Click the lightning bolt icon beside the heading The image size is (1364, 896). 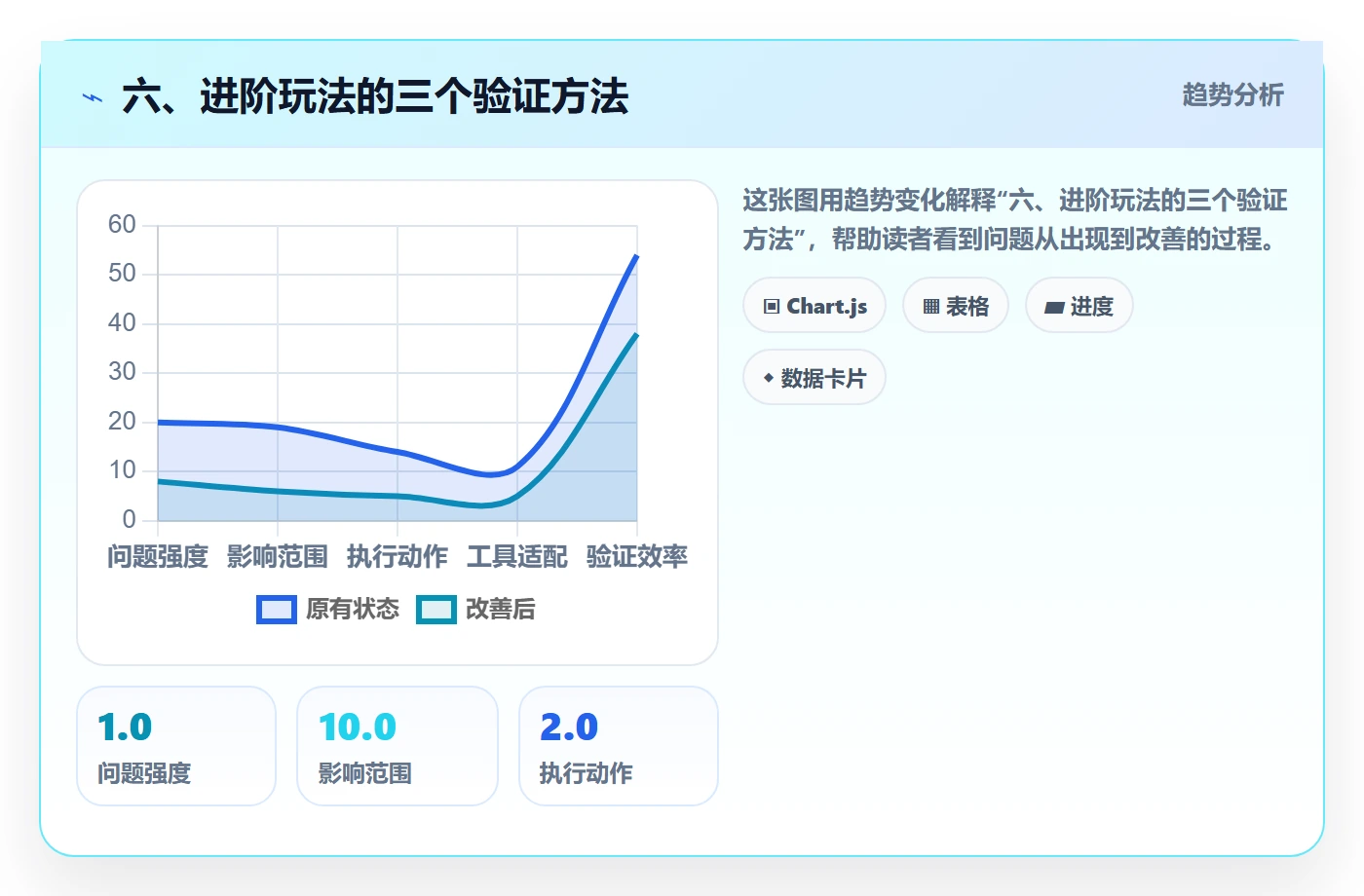pyautogui.click(x=93, y=97)
